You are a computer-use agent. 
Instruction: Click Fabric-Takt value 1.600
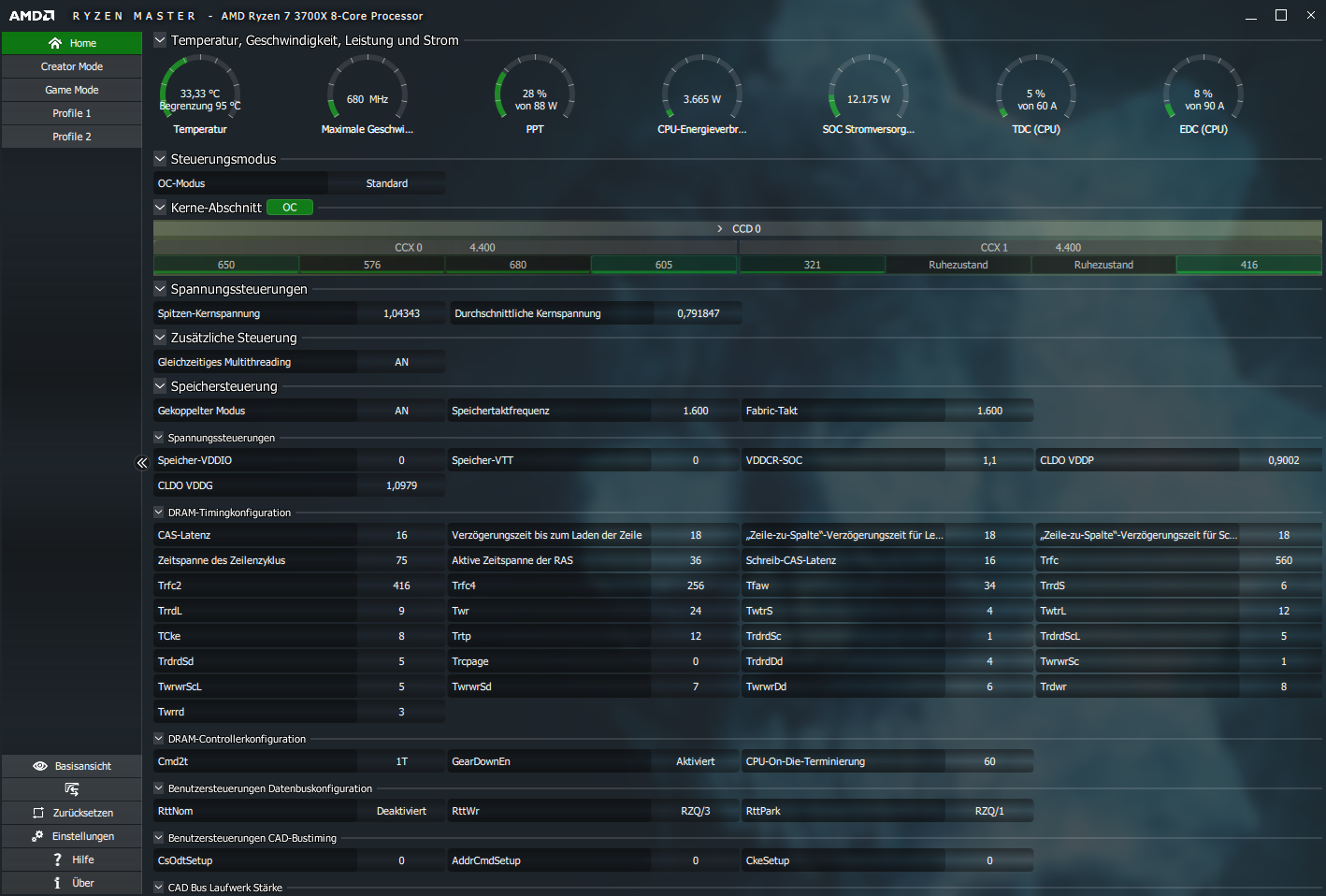(x=989, y=411)
